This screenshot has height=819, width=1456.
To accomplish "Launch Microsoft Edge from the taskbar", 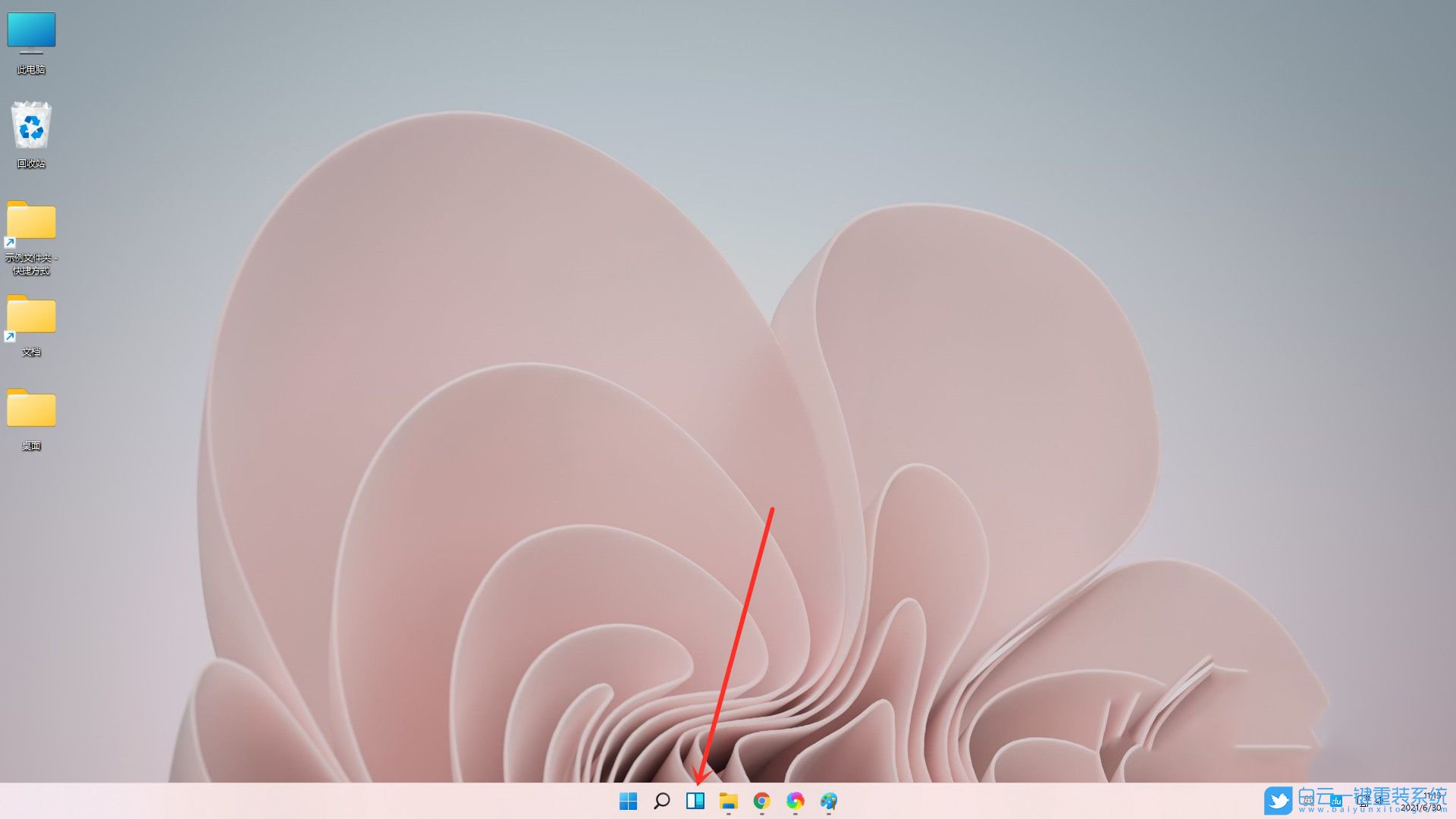I will point(795,801).
